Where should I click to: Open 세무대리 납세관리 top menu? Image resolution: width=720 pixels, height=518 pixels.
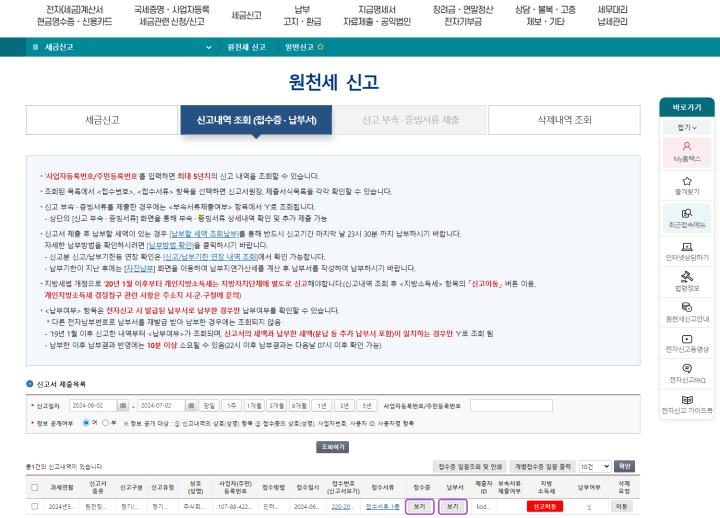point(613,15)
